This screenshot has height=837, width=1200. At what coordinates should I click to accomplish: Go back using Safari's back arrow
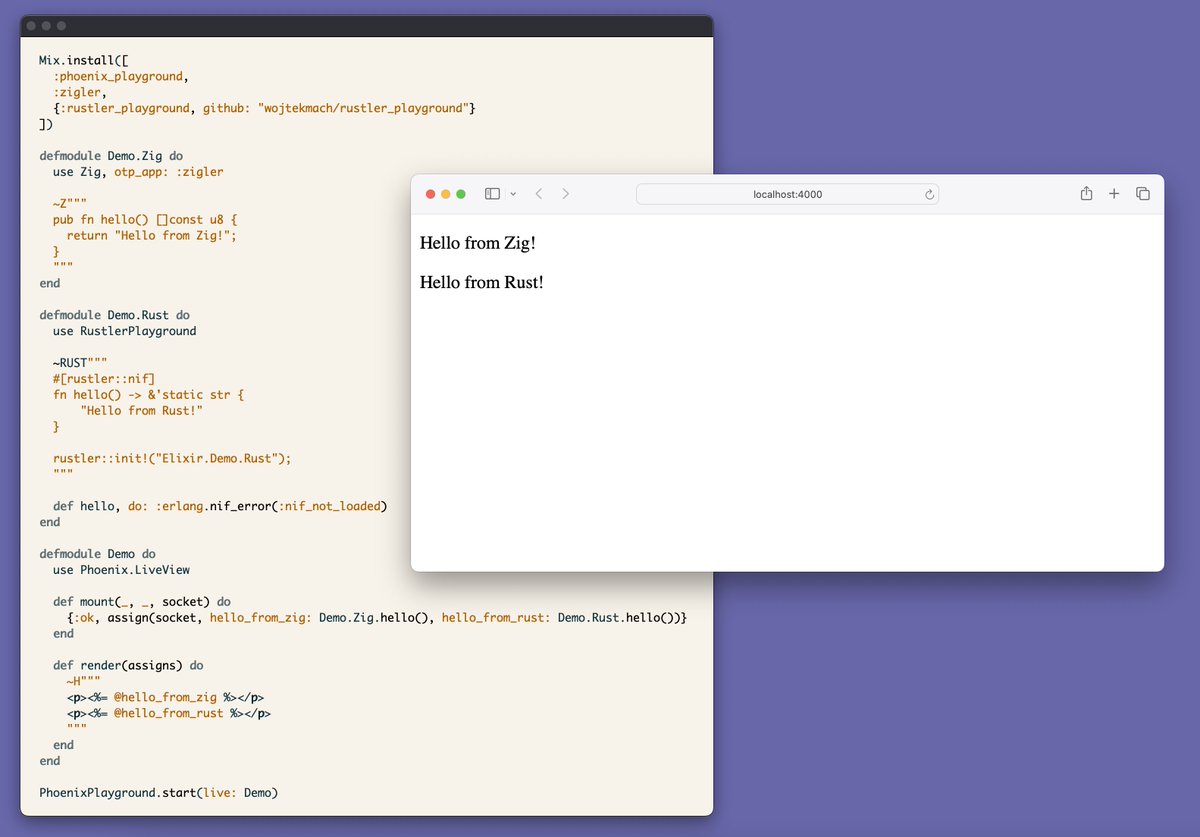[538, 194]
